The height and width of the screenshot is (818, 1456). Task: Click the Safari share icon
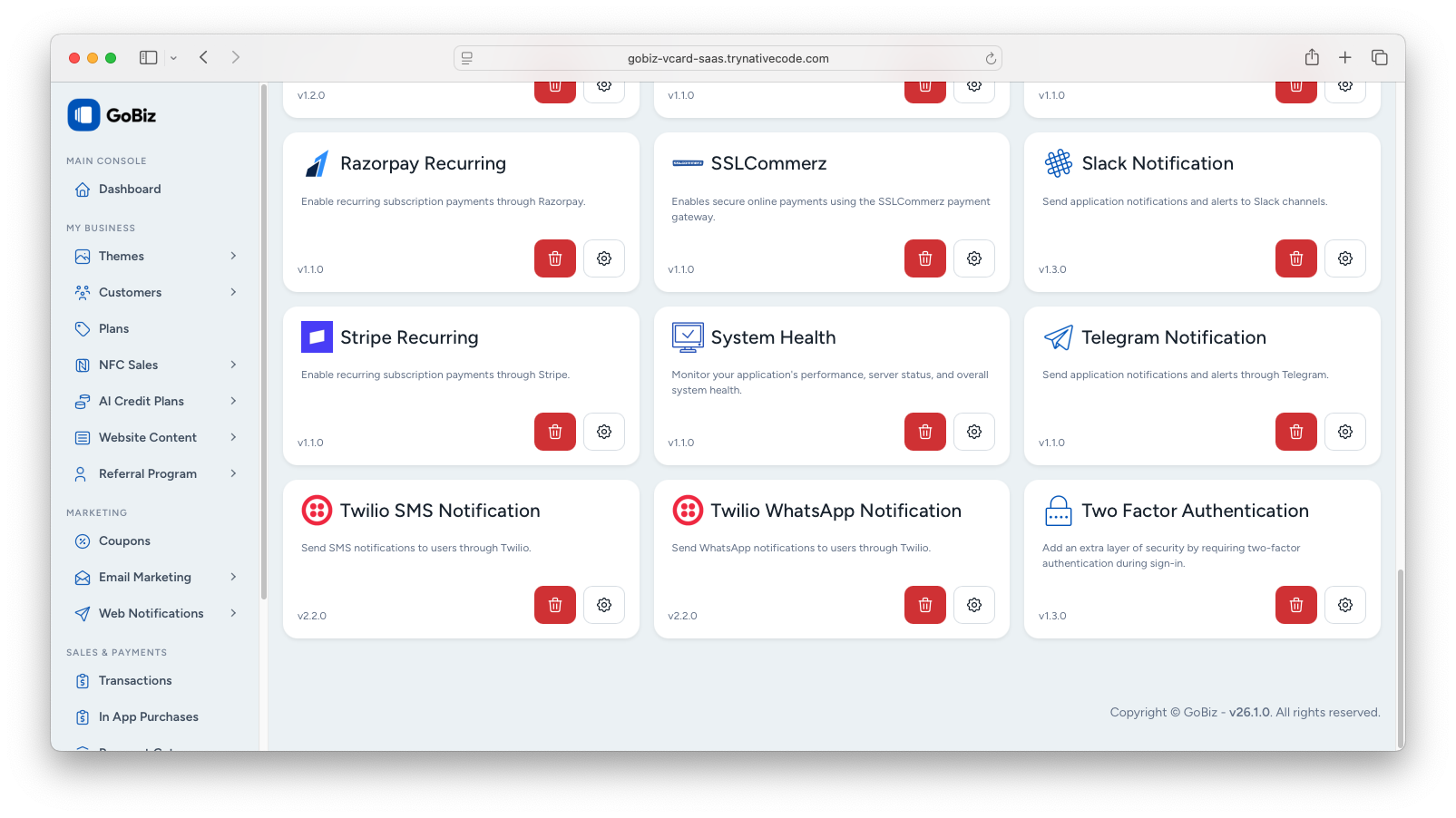point(1312,57)
